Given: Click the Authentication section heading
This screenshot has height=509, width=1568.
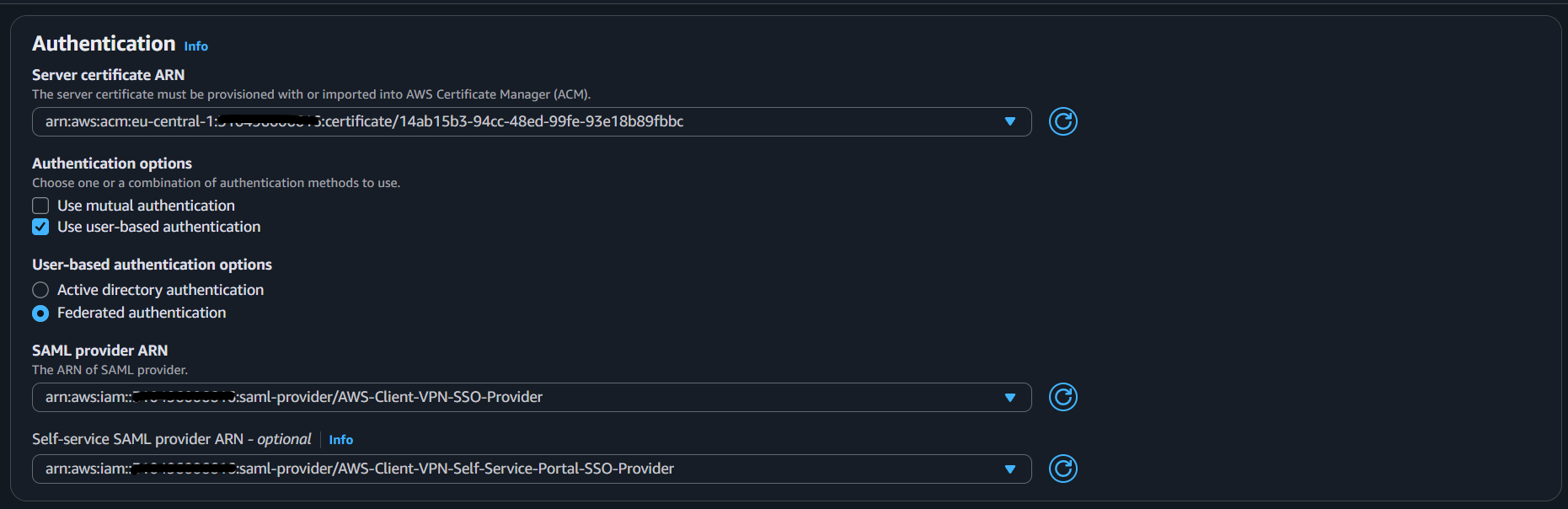Looking at the screenshot, I should pos(103,42).
